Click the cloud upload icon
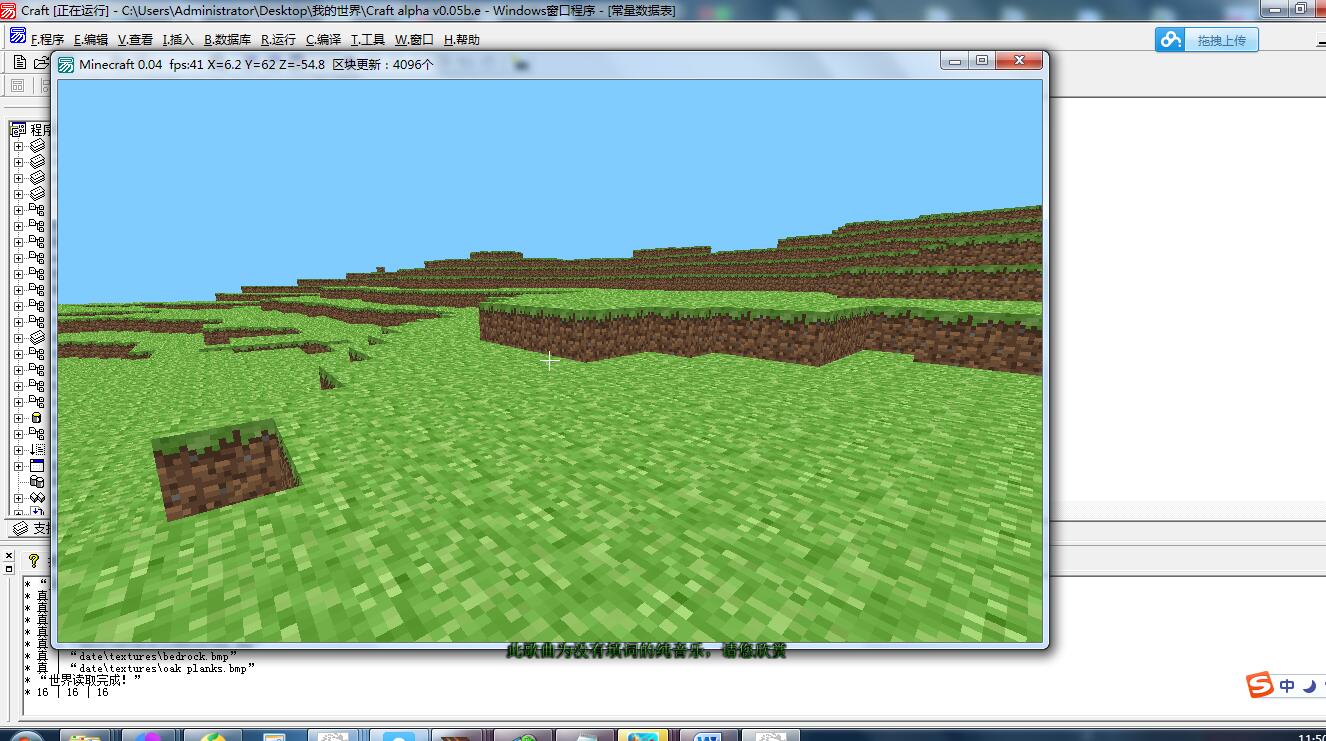Viewport: 1326px width, 741px height. tap(1170, 40)
